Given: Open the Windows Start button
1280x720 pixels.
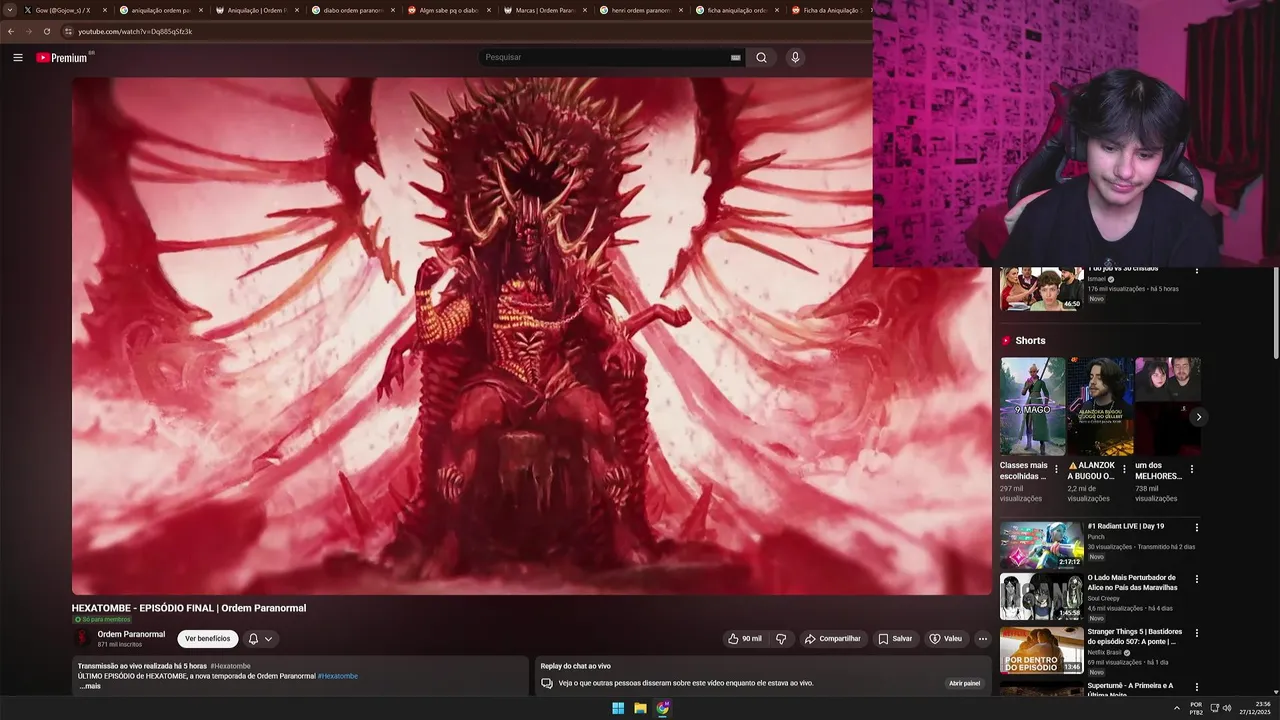Looking at the screenshot, I should click(618, 708).
